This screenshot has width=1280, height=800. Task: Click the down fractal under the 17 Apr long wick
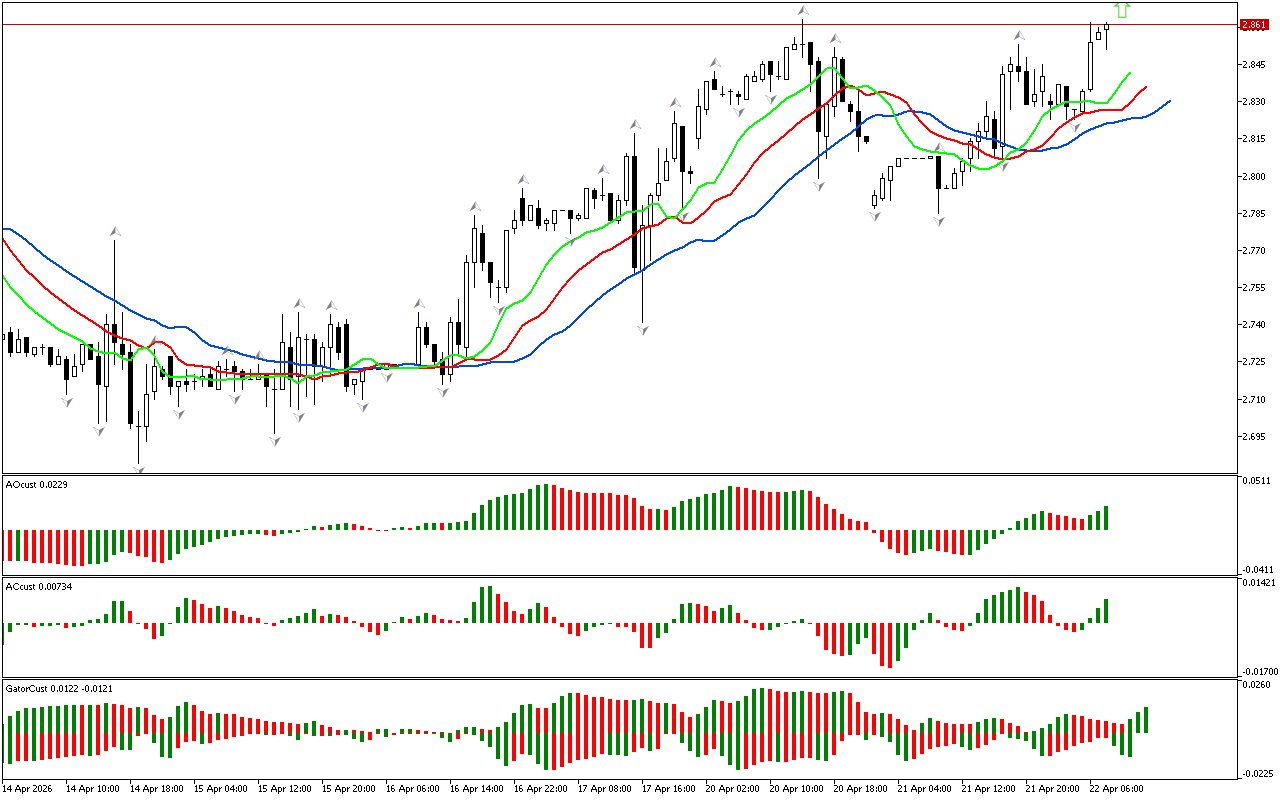click(642, 328)
